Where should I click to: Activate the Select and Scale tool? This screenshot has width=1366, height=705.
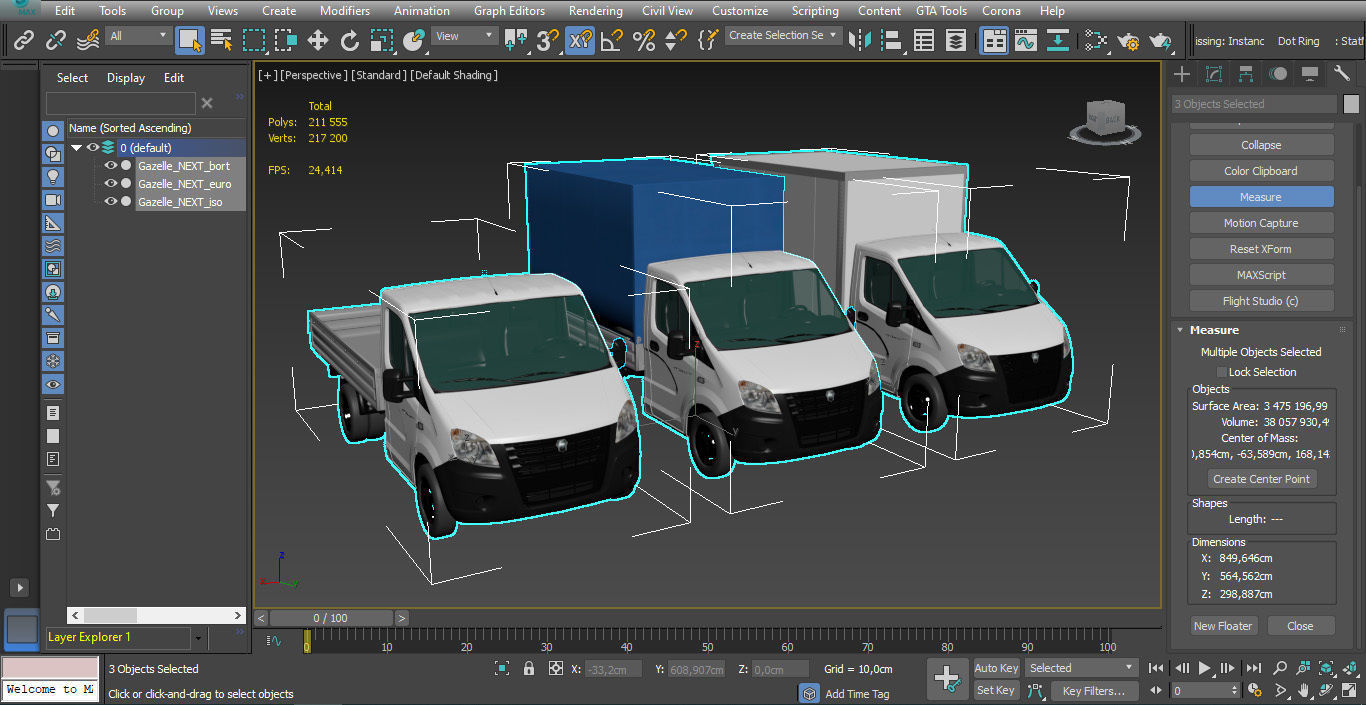pyautogui.click(x=382, y=40)
